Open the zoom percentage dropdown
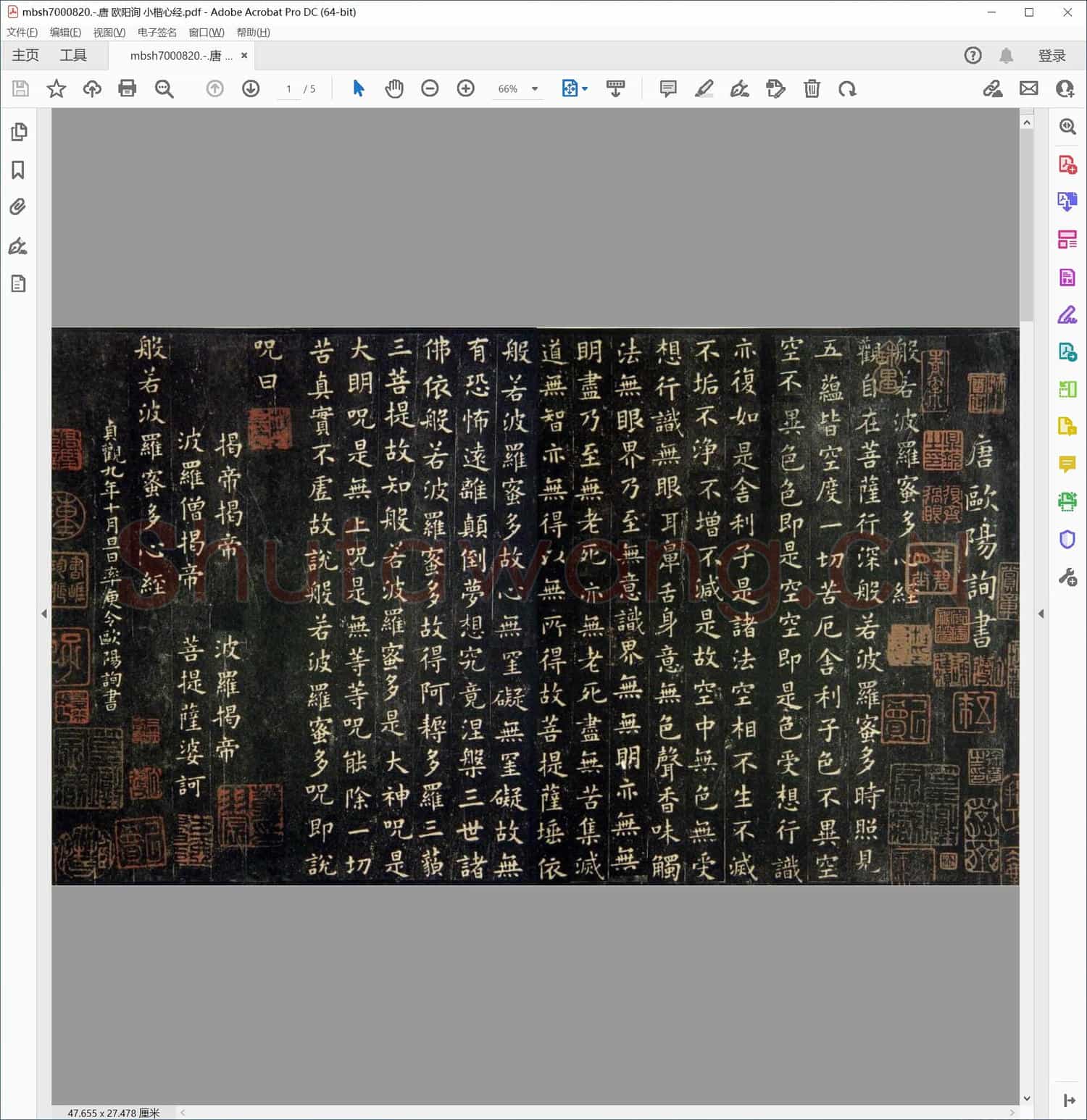The image size is (1087, 1120). (x=534, y=88)
